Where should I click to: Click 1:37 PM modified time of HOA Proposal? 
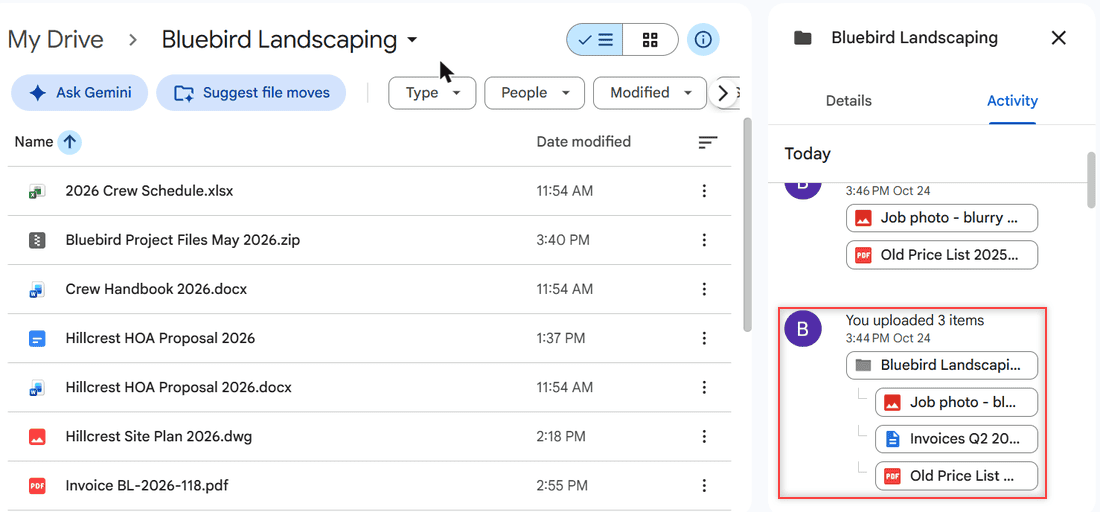[561, 339]
